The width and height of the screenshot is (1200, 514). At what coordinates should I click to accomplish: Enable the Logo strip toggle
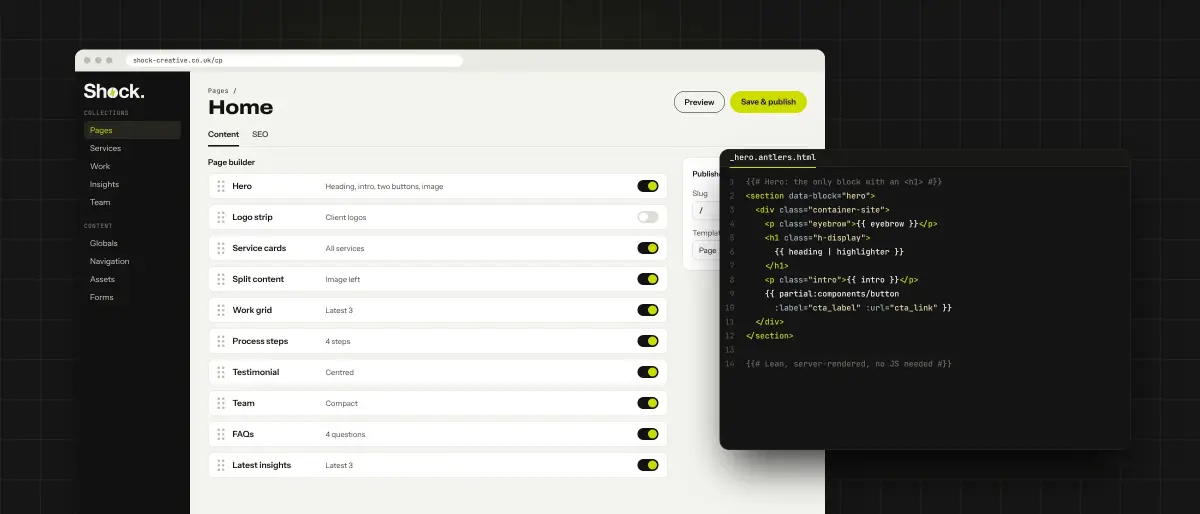coord(648,217)
